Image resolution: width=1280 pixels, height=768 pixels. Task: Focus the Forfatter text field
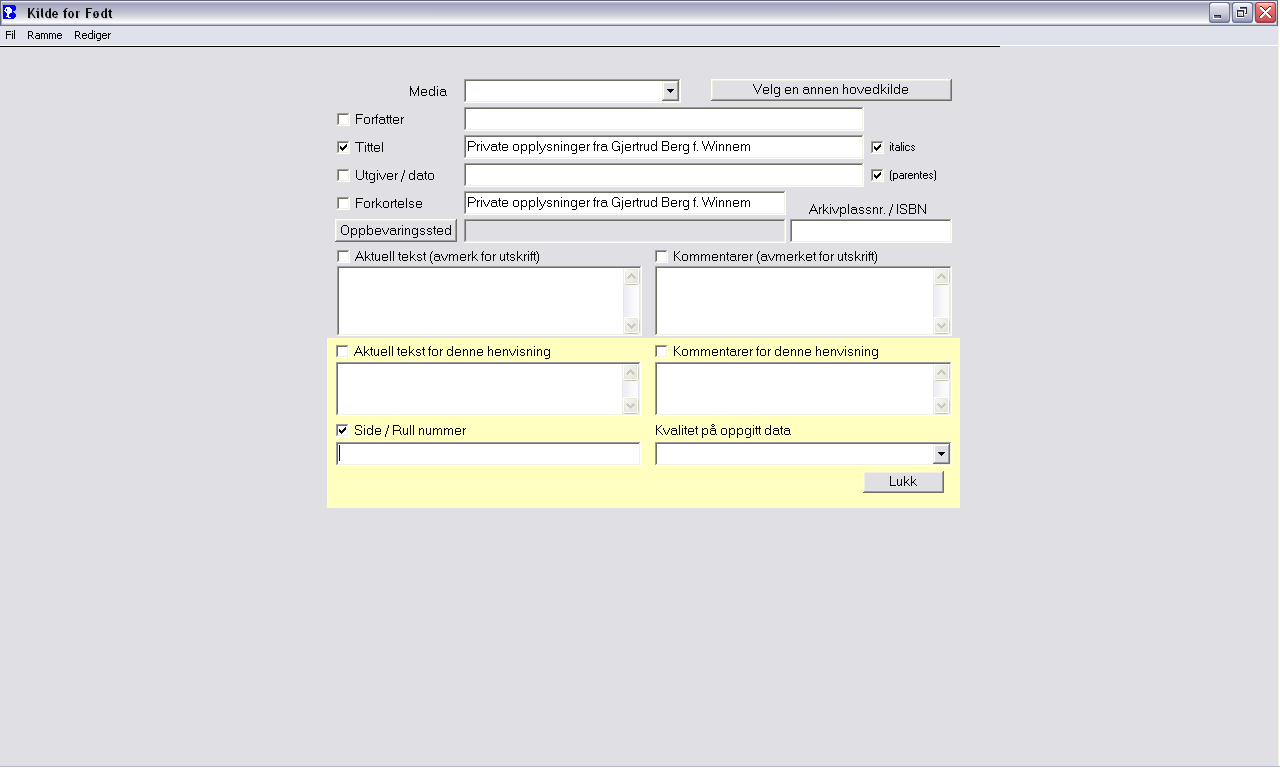coord(663,119)
